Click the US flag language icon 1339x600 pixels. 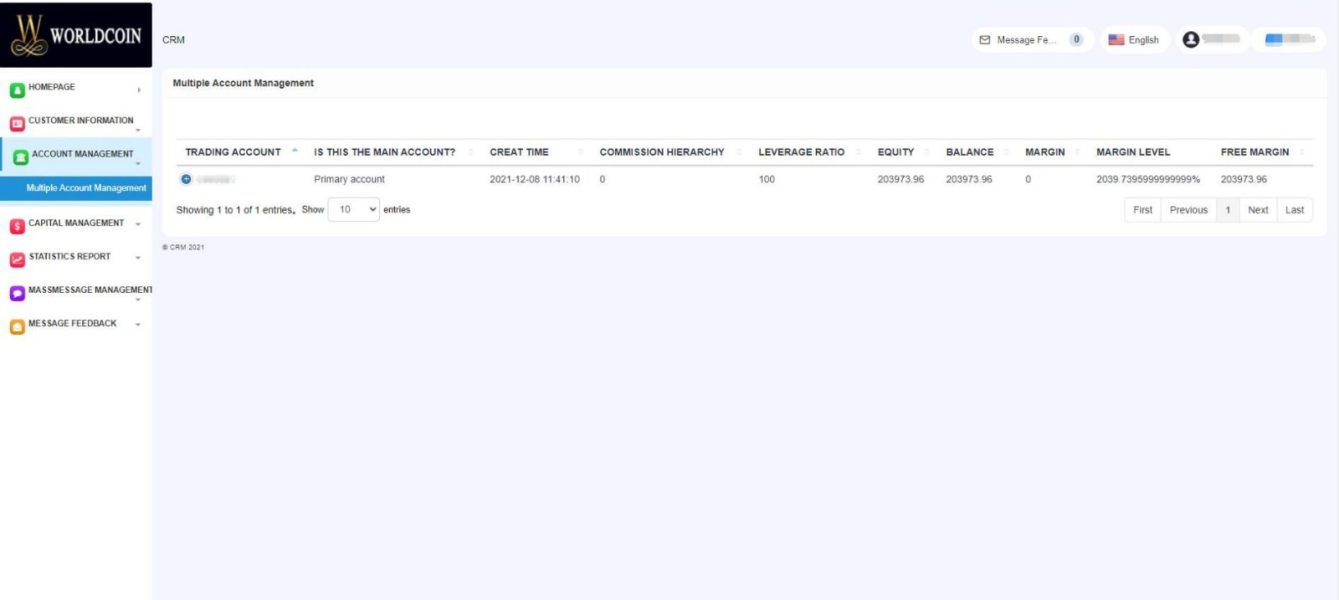pyautogui.click(x=1116, y=40)
